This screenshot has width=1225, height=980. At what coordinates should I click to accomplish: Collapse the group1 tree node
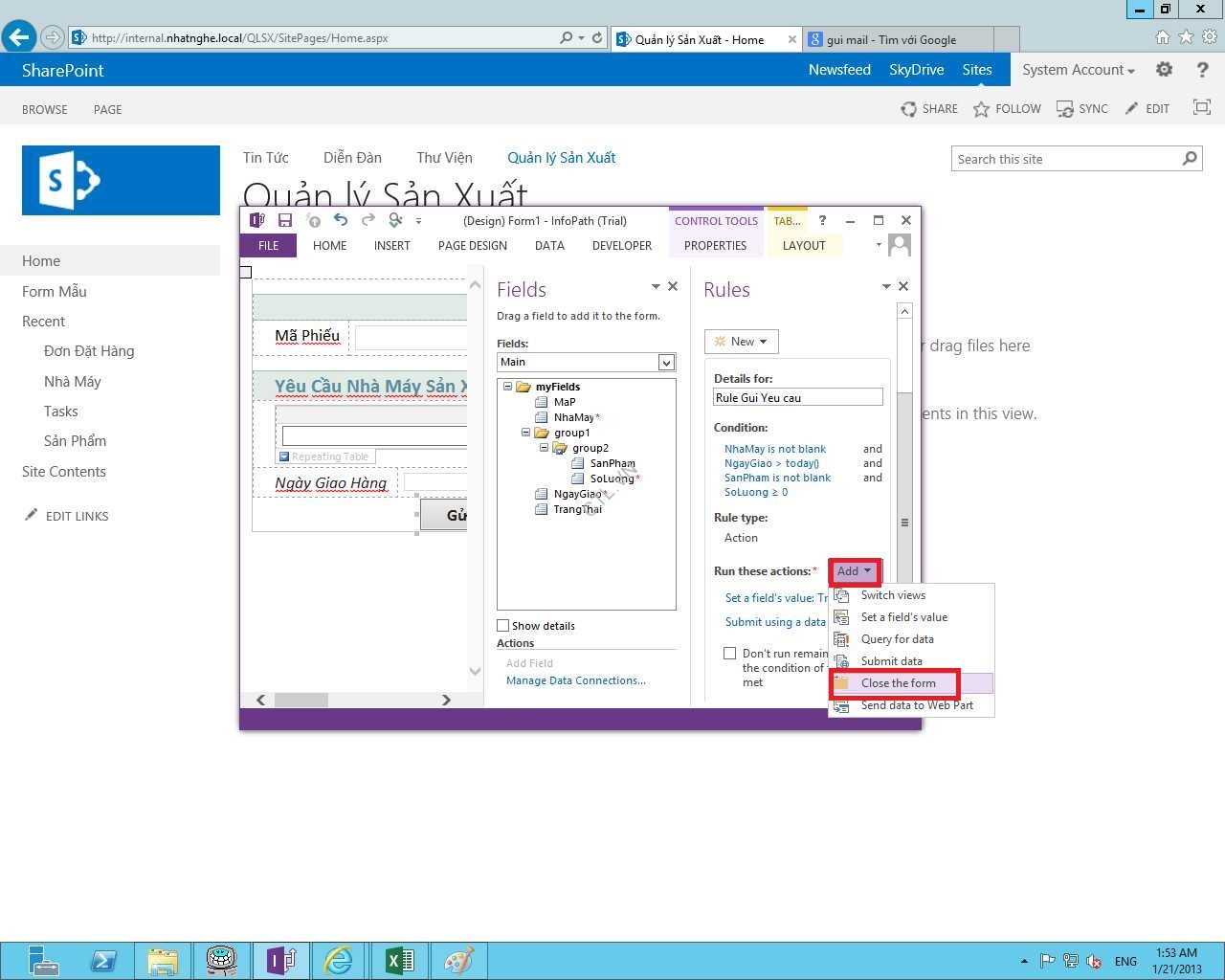(525, 433)
